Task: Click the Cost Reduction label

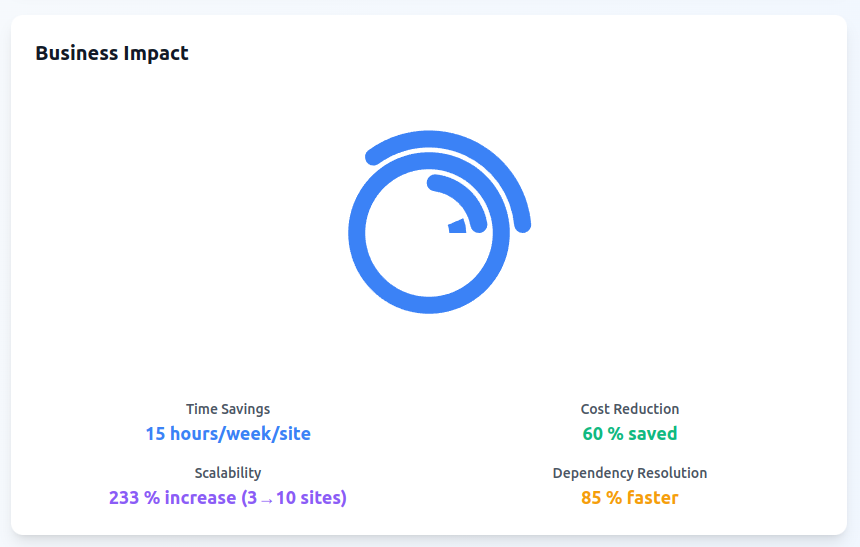Action: (630, 409)
